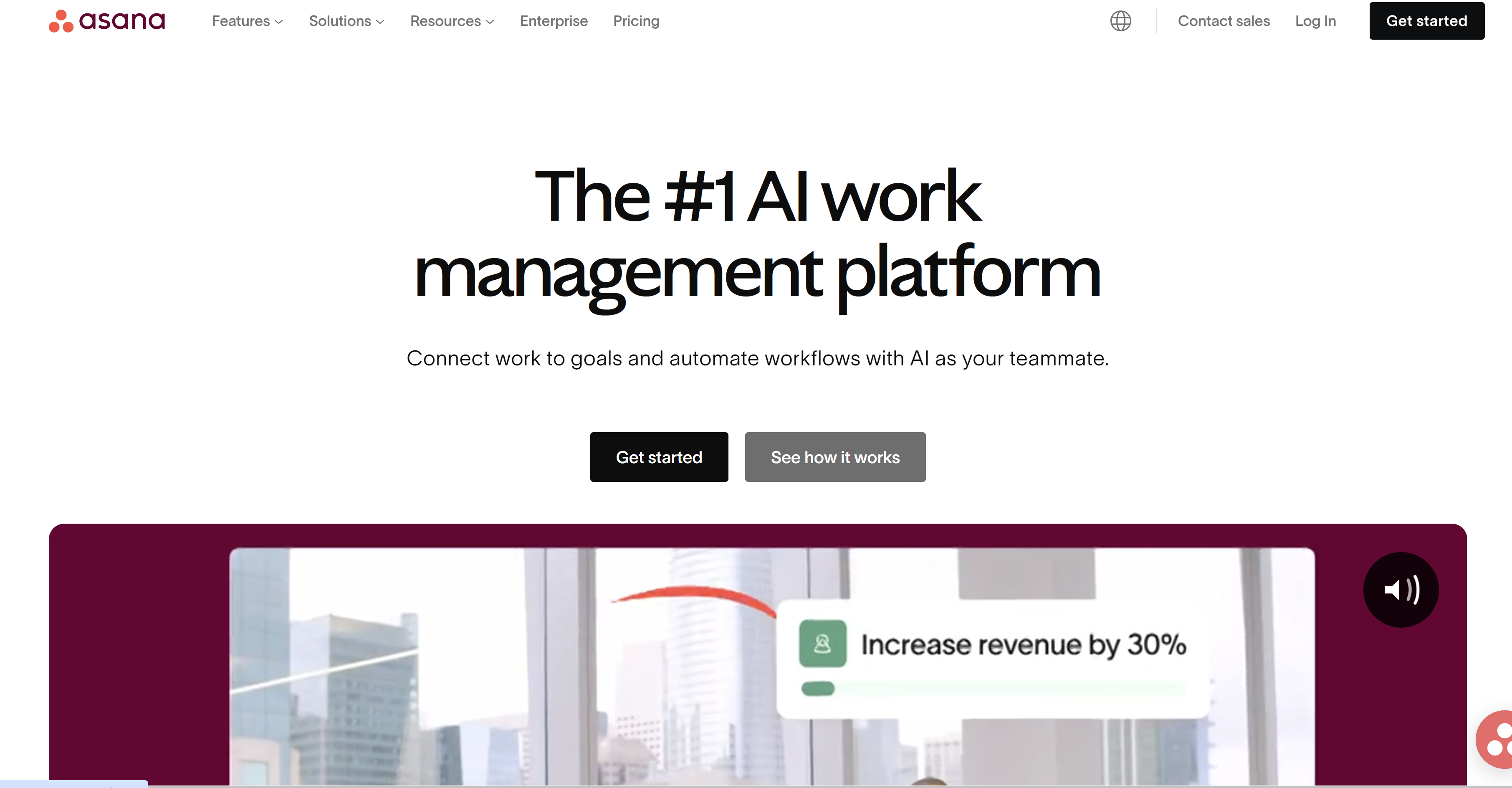This screenshot has width=1512, height=788.
Task: Click the globe/language selector icon
Action: [x=1121, y=21]
